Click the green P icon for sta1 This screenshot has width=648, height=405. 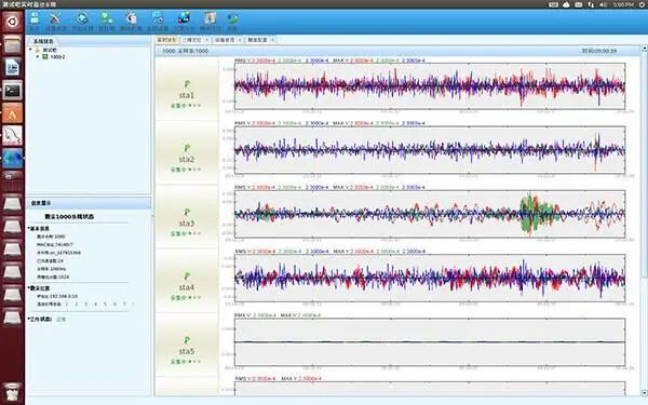pyautogui.click(x=187, y=83)
